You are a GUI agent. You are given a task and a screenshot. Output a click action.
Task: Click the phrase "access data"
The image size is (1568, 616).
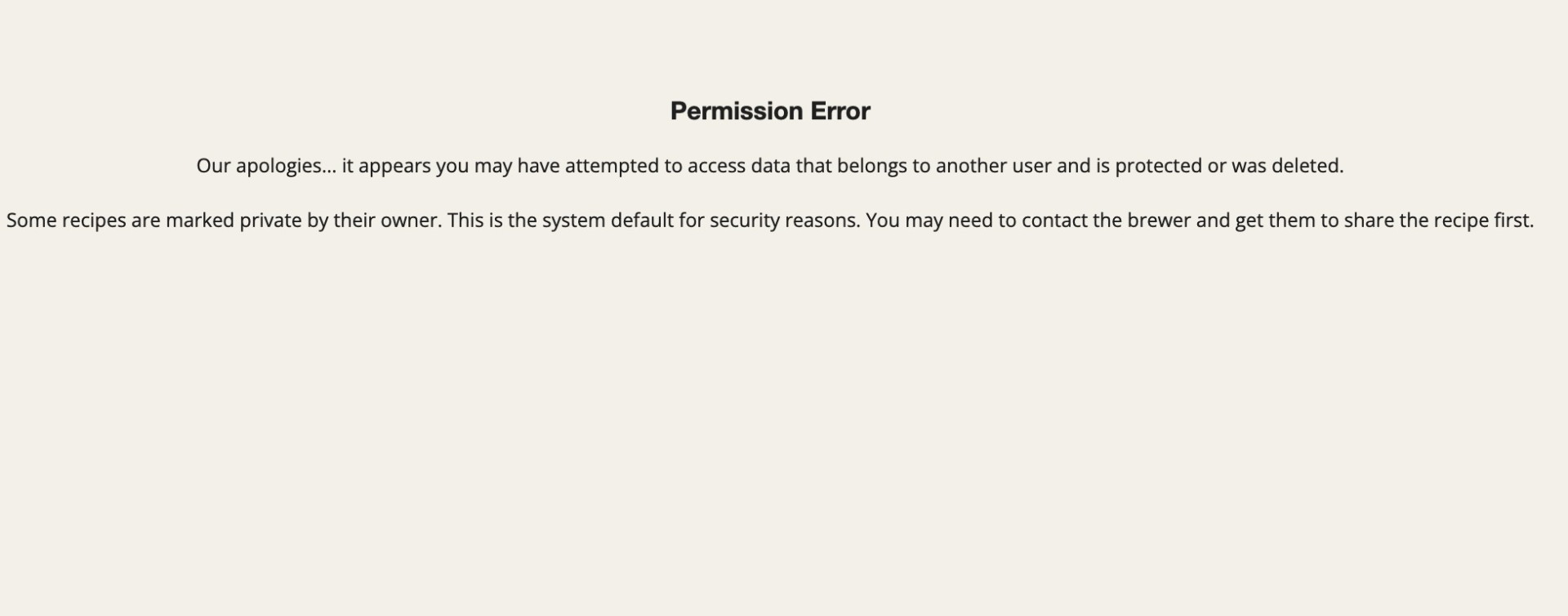738,166
